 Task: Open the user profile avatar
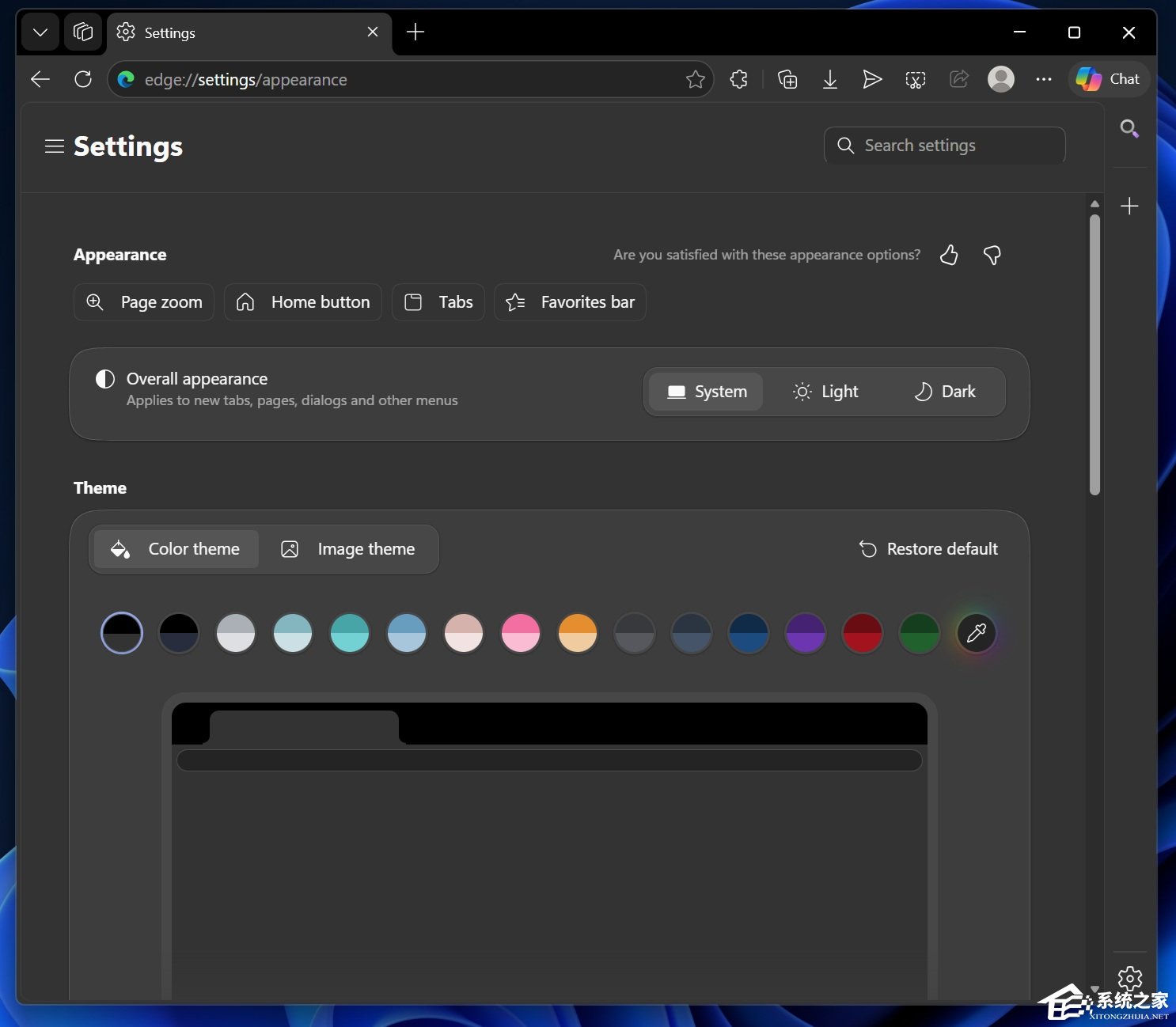[1001, 79]
